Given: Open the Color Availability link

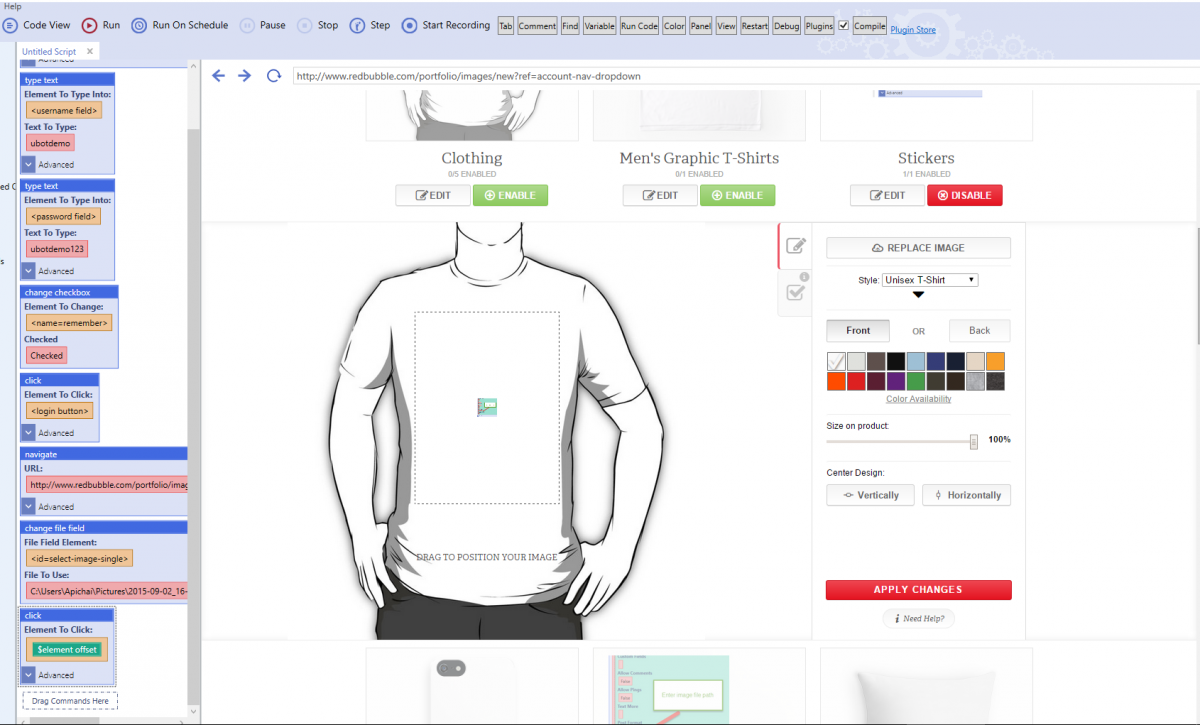Looking at the screenshot, I should pyautogui.click(x=918, y=399).
